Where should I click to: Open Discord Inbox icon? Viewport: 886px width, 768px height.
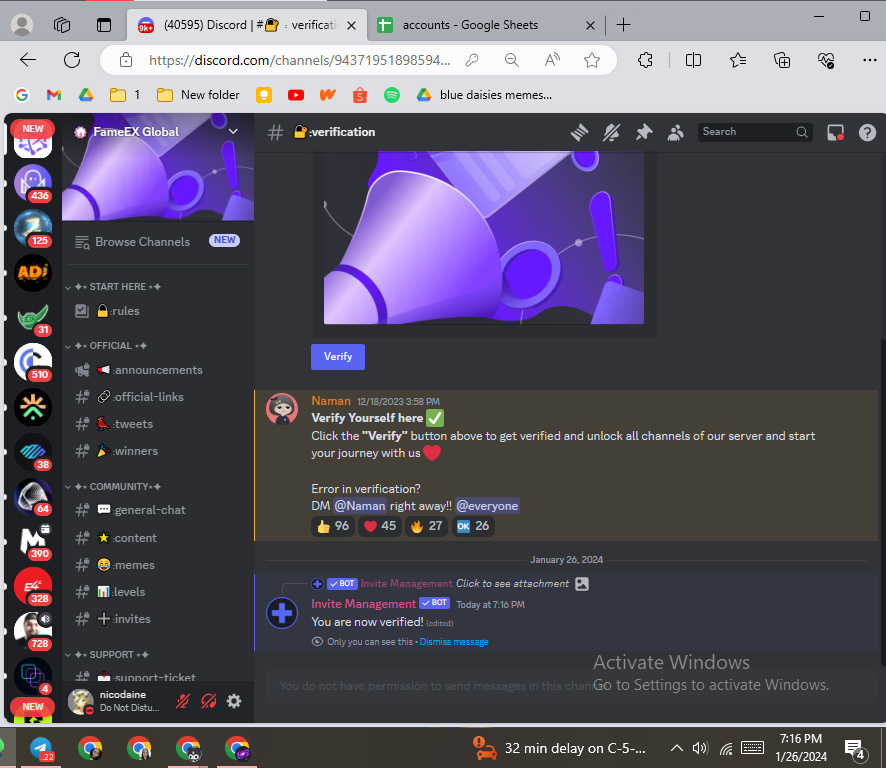(x=835, y=133)
